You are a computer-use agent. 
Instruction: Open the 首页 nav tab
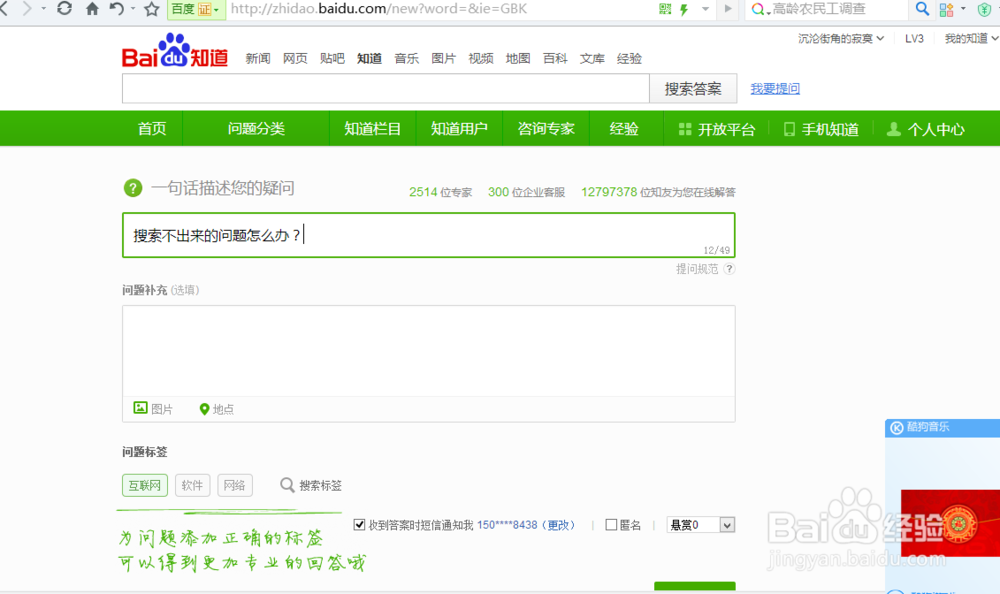152,129
